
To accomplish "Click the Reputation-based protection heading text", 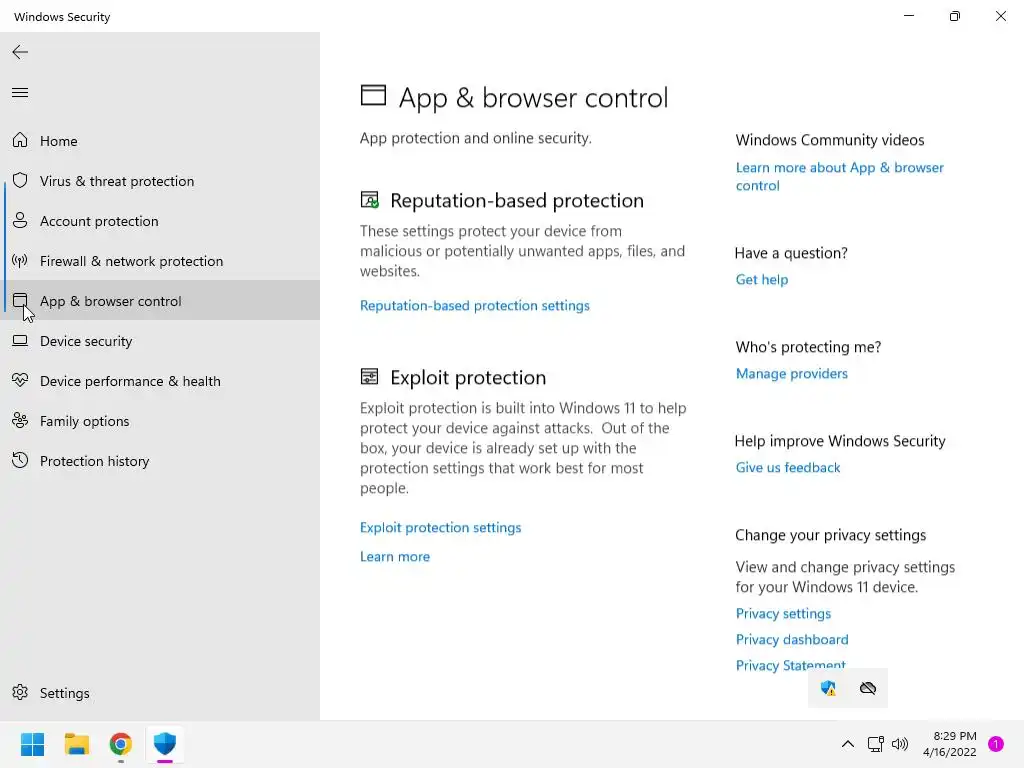I will click(x=517, y=200).
